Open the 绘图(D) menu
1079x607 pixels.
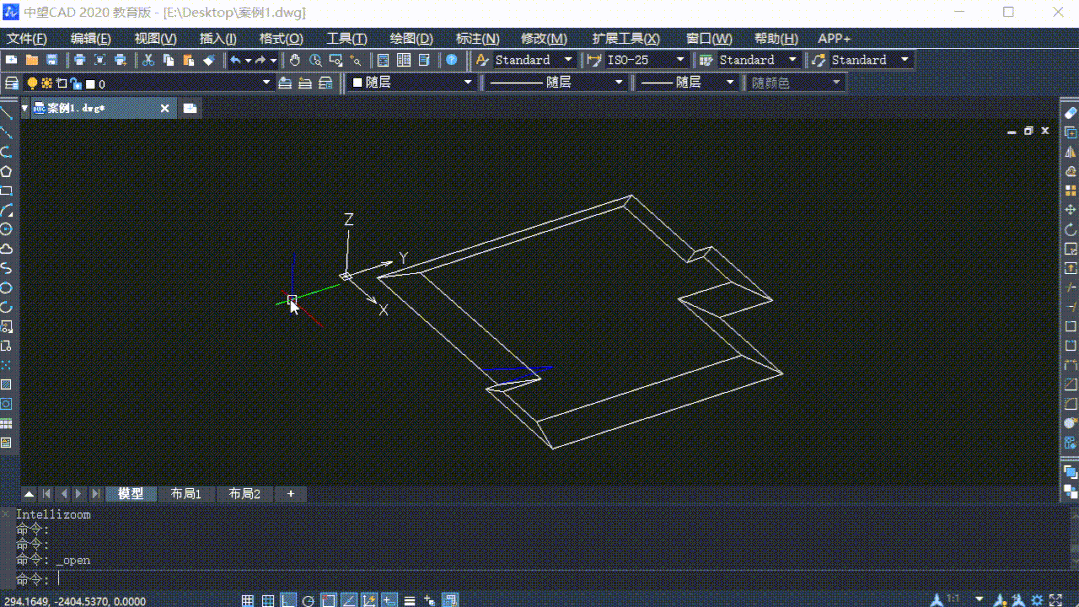point(411,39)
